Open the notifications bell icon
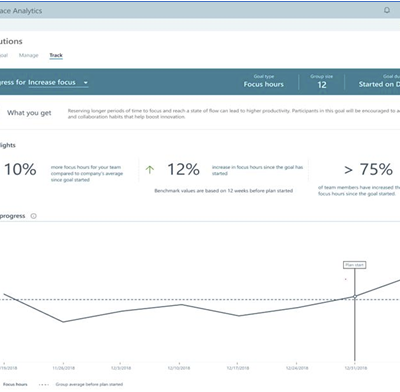Viewport: 400px width, 392px height. coord(387,10)
